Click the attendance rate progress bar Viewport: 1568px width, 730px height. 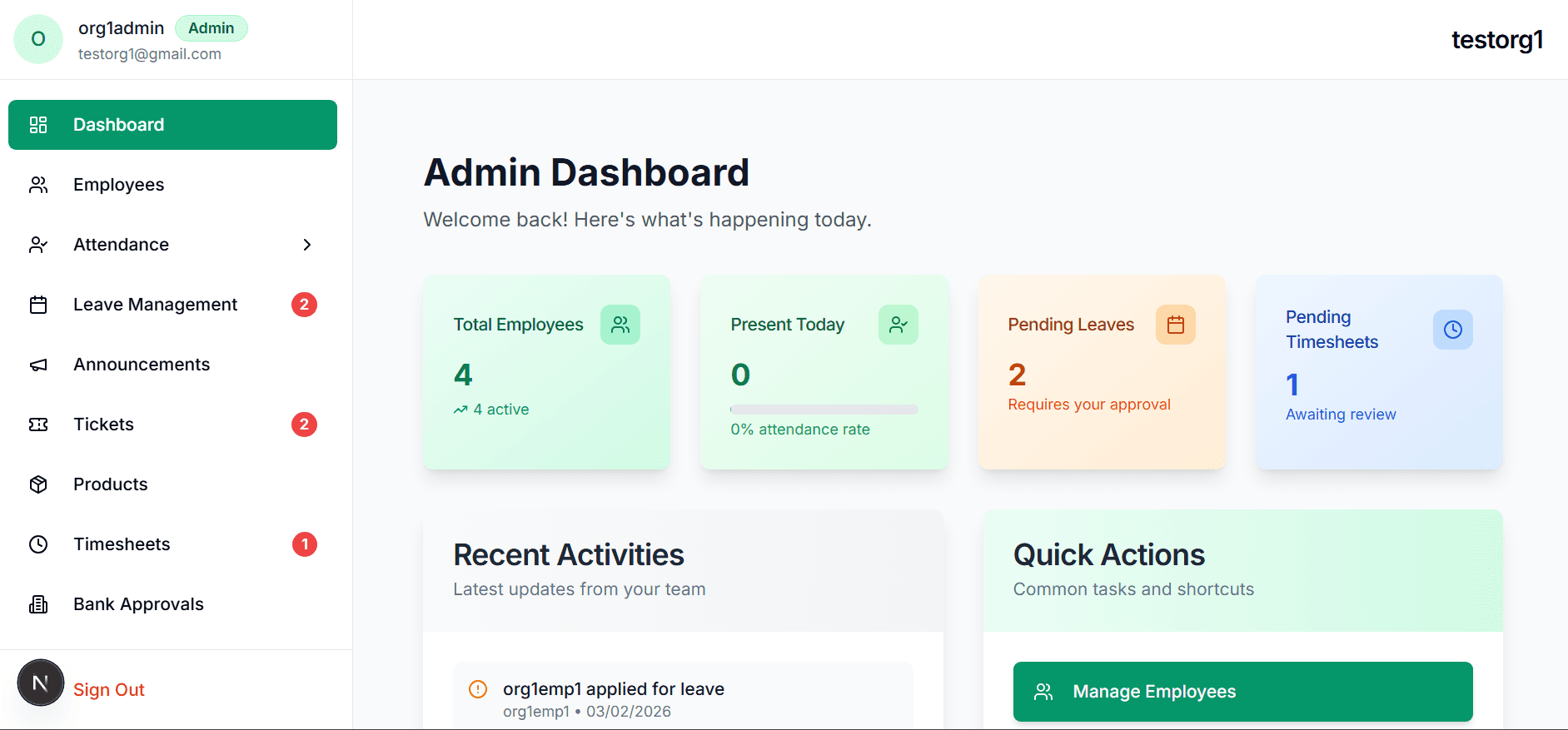coord(824,410)
